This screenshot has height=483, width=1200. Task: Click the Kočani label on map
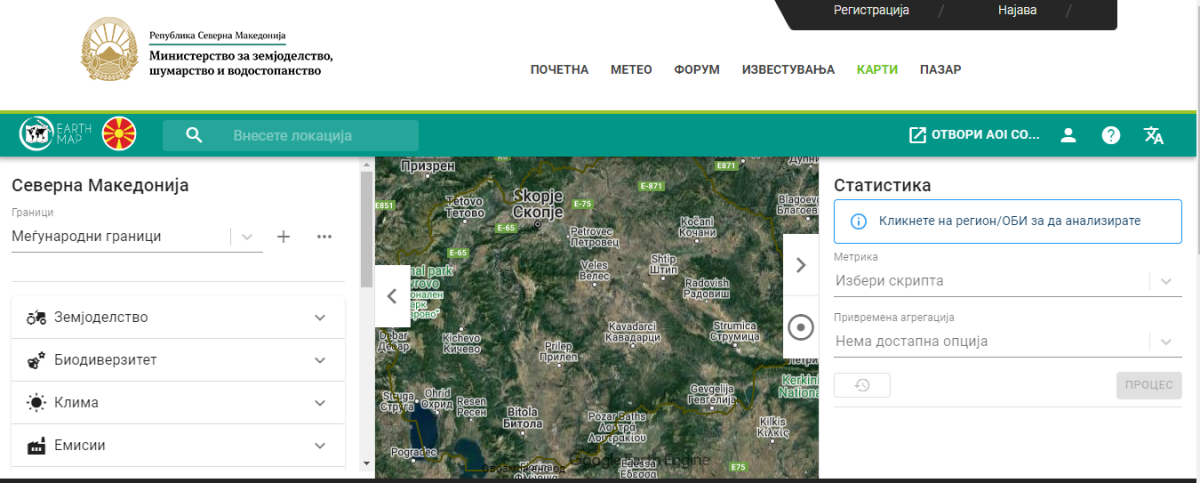pyautogui.click(x=697, y=226)
